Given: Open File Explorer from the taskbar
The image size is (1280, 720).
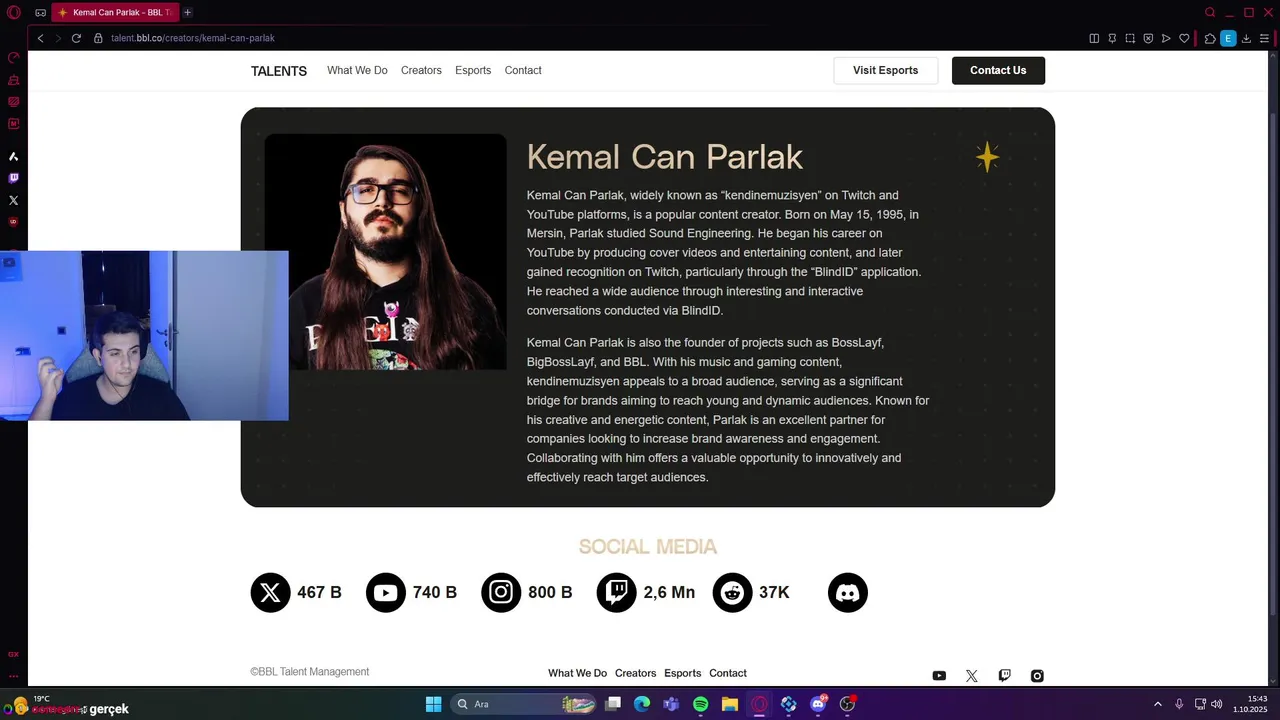Looking at the screenshot, I should coord(730,704).
